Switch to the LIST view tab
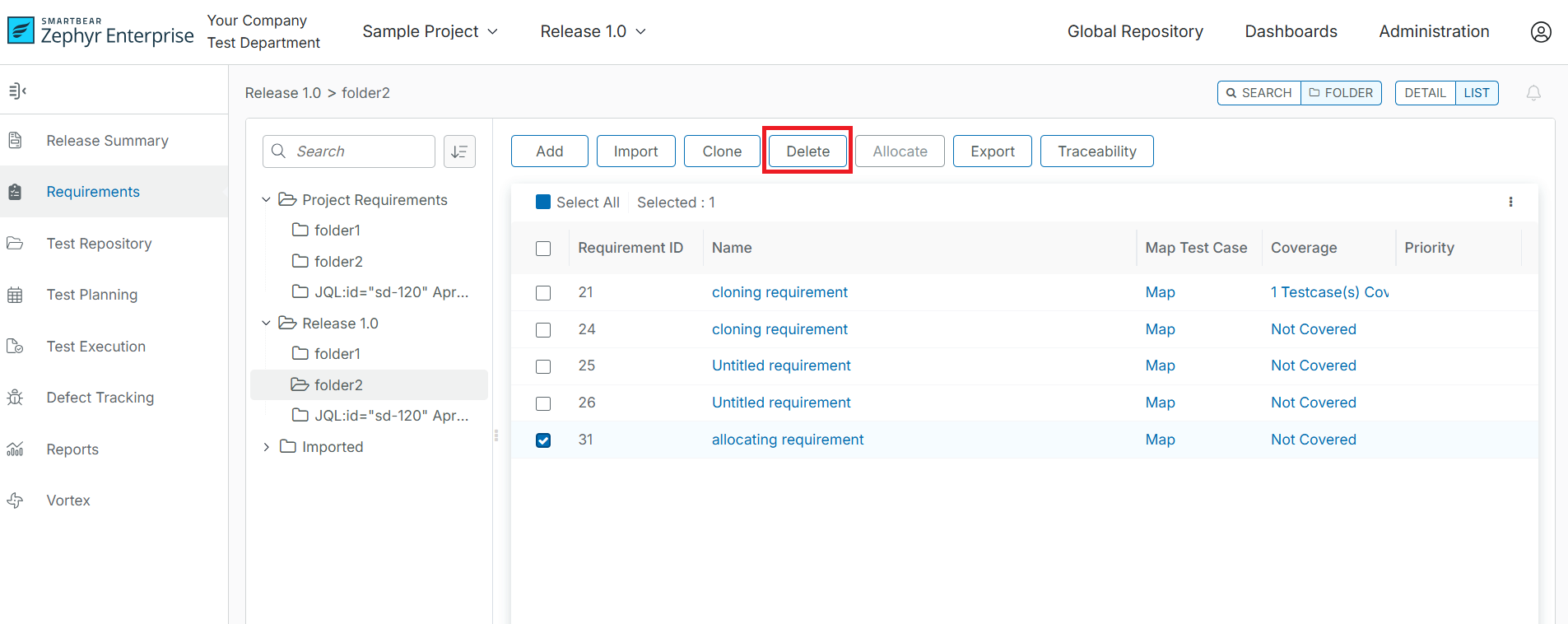This screenshot has width=1568, height=624. [x=1476, y=93]
